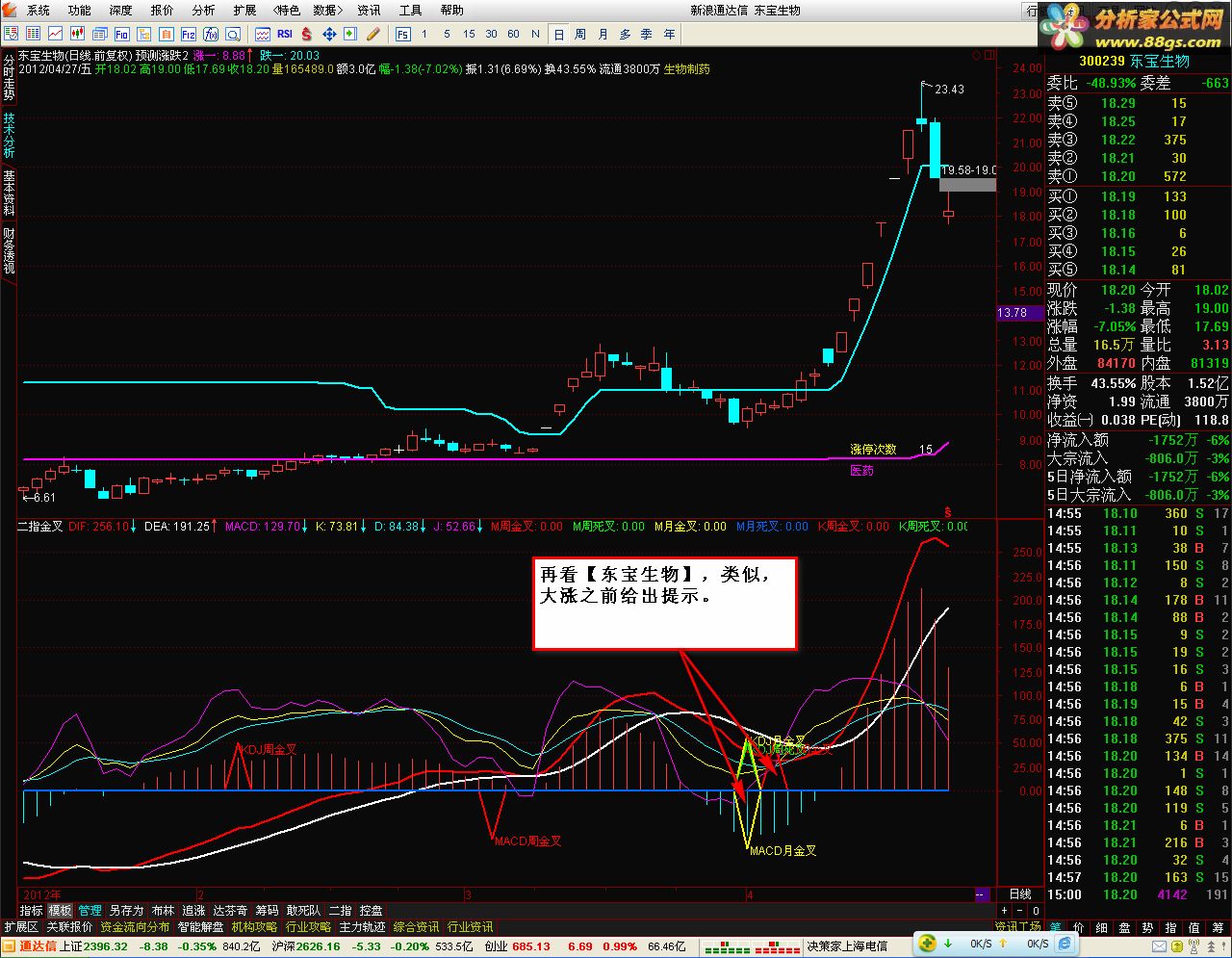Switch to the yearly 年 period

[669, 34]
